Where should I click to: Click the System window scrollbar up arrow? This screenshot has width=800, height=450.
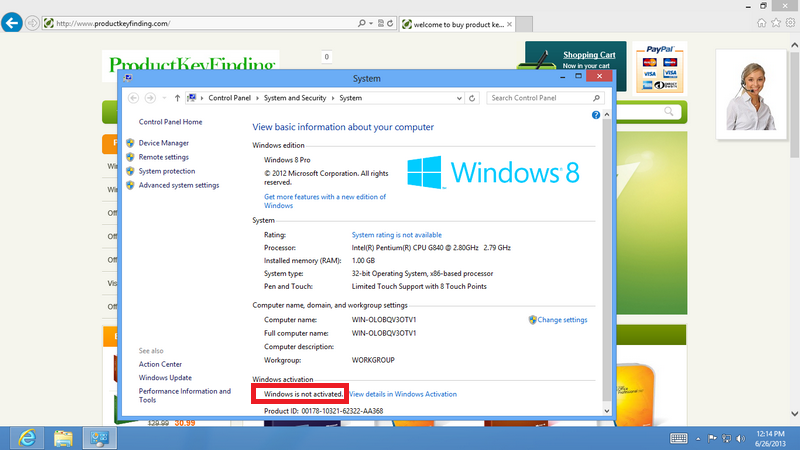coord(607,115)
